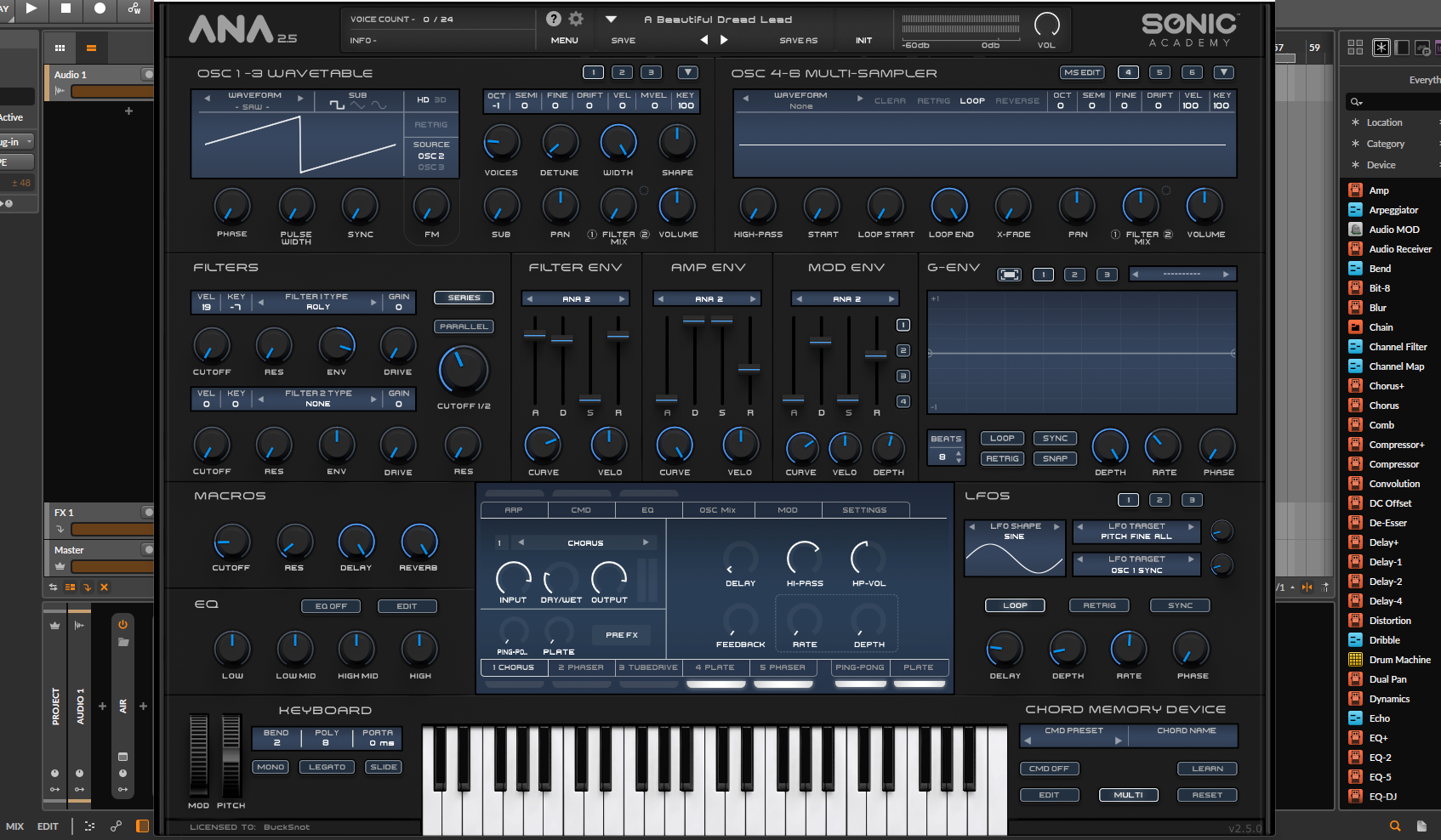This screenshot has height=840, width=1441.
Task: Switch to the ARP tab
Action: click(x=514, y=510)
